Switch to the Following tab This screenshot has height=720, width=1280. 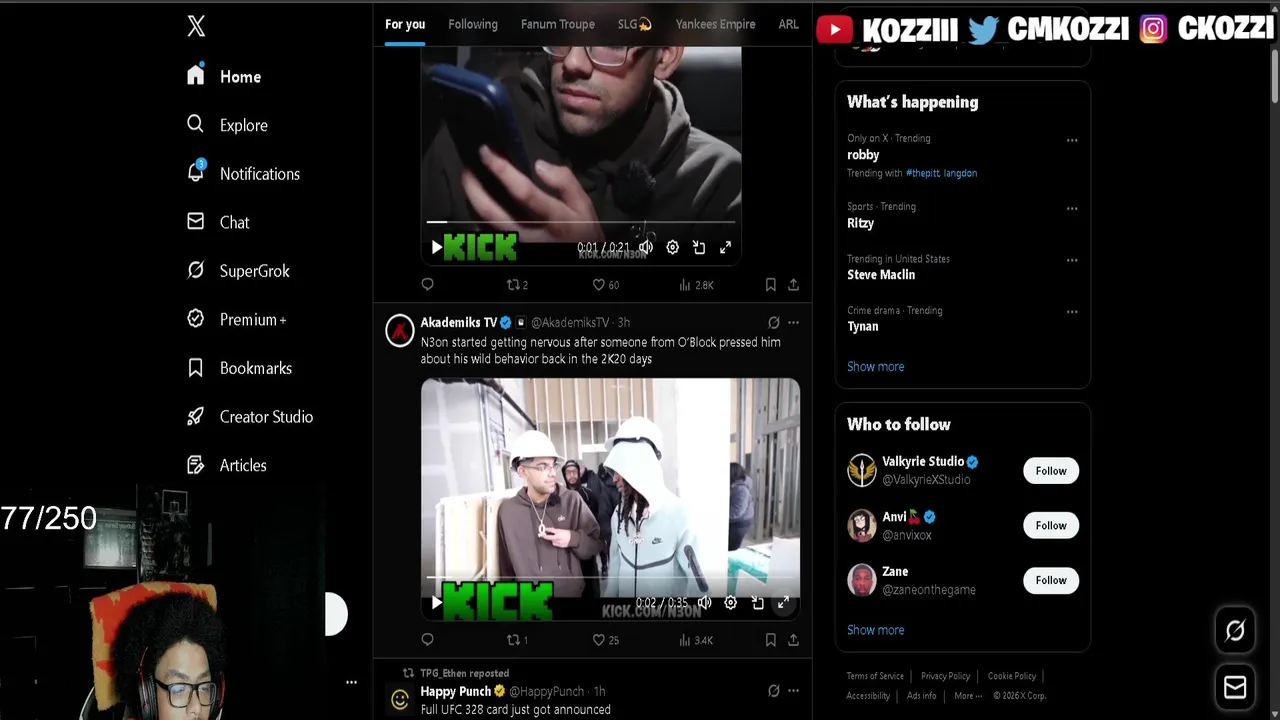pyautogui.click(x=473, y=24)
